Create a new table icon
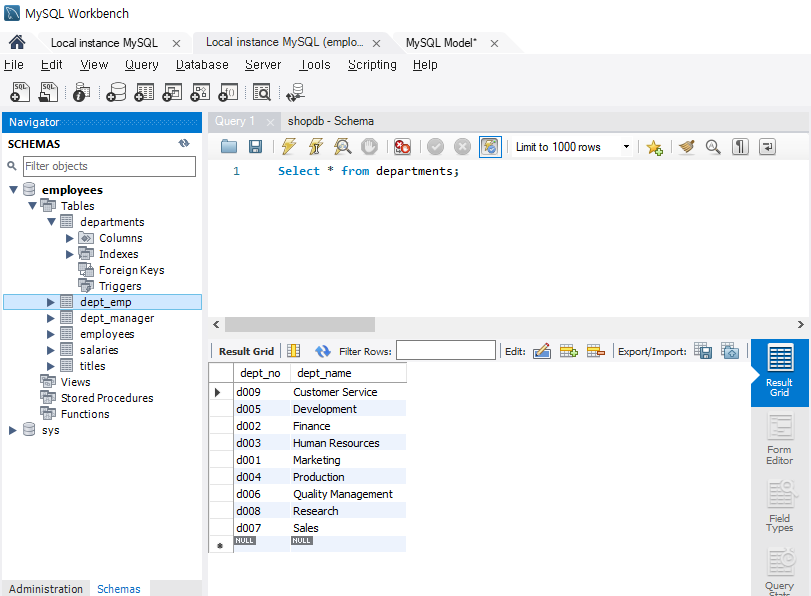811x596 pixels. (x=144, y=92)
